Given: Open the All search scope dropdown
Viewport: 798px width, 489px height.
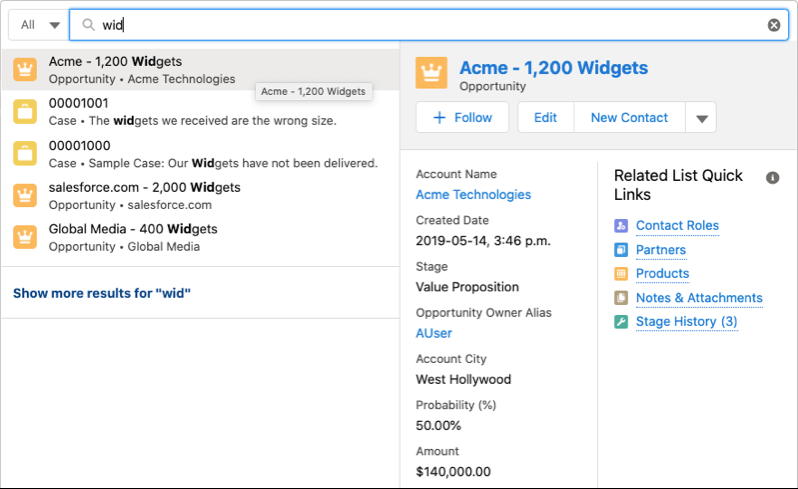Looking at the screenshot, I should 39,25.
